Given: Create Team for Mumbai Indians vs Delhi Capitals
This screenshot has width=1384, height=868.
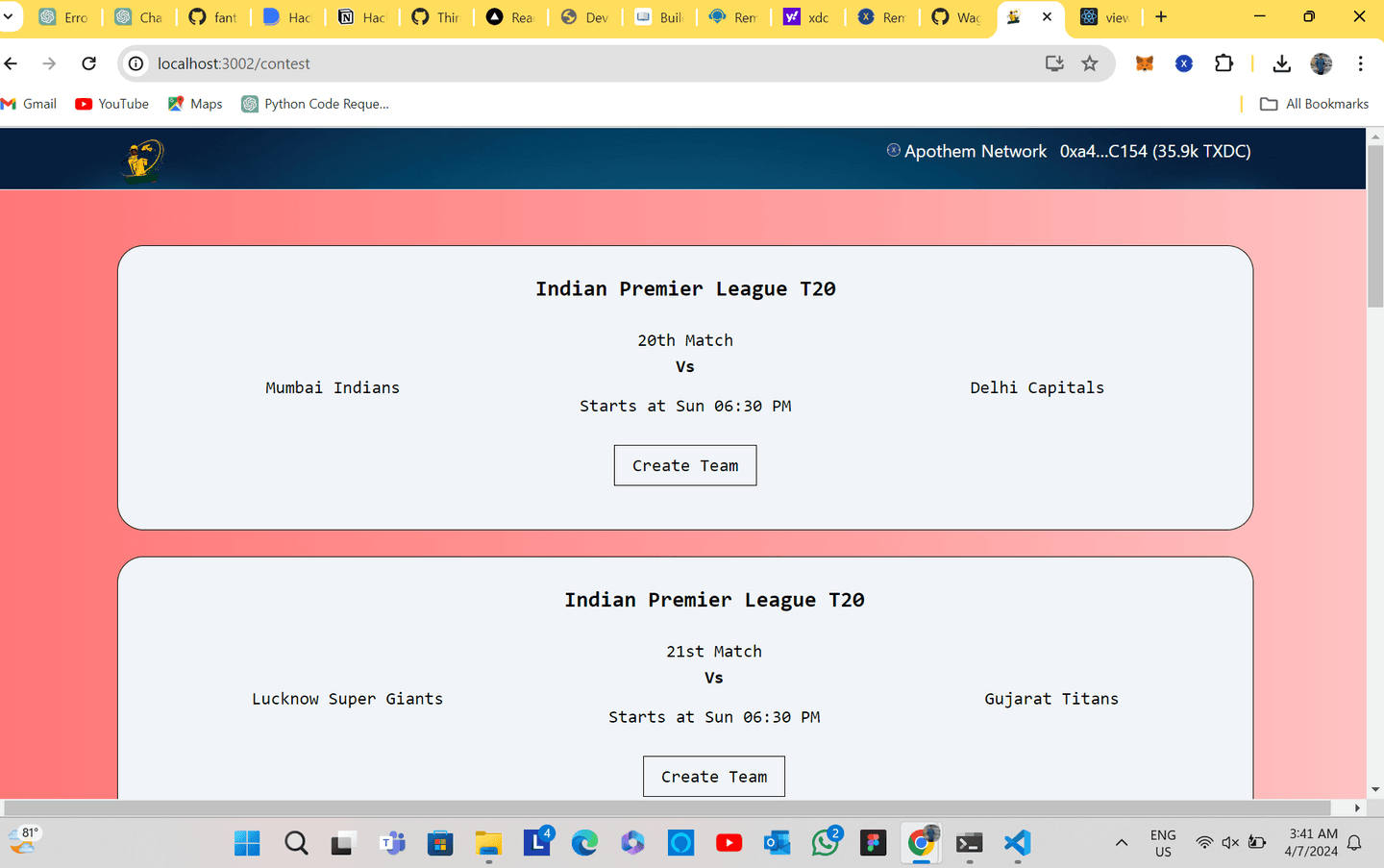Looking at the screenshot, I should [685, 465].
